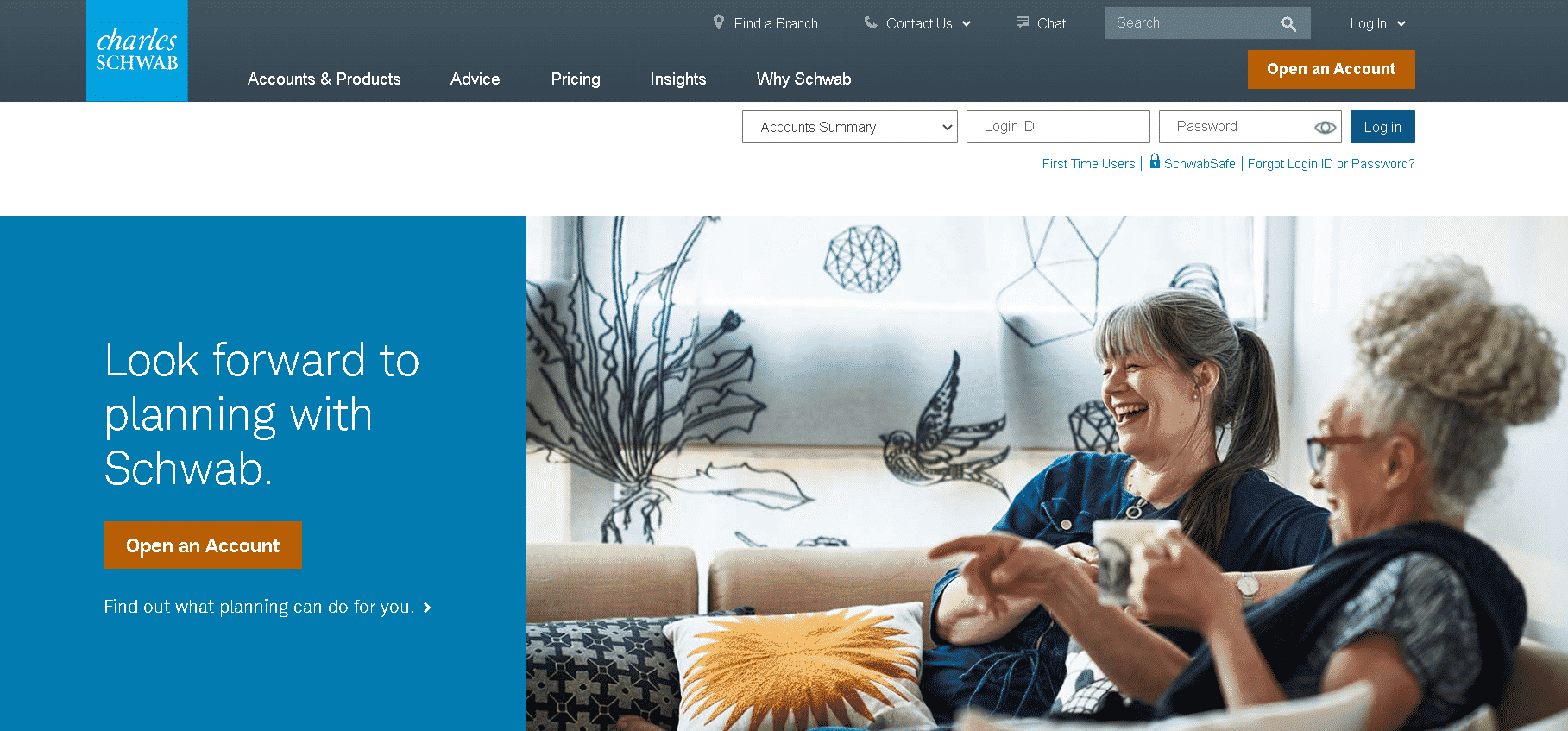Open the Forgot Login ID or Password link
The image size is (1568, 731).
point(1331,163)
